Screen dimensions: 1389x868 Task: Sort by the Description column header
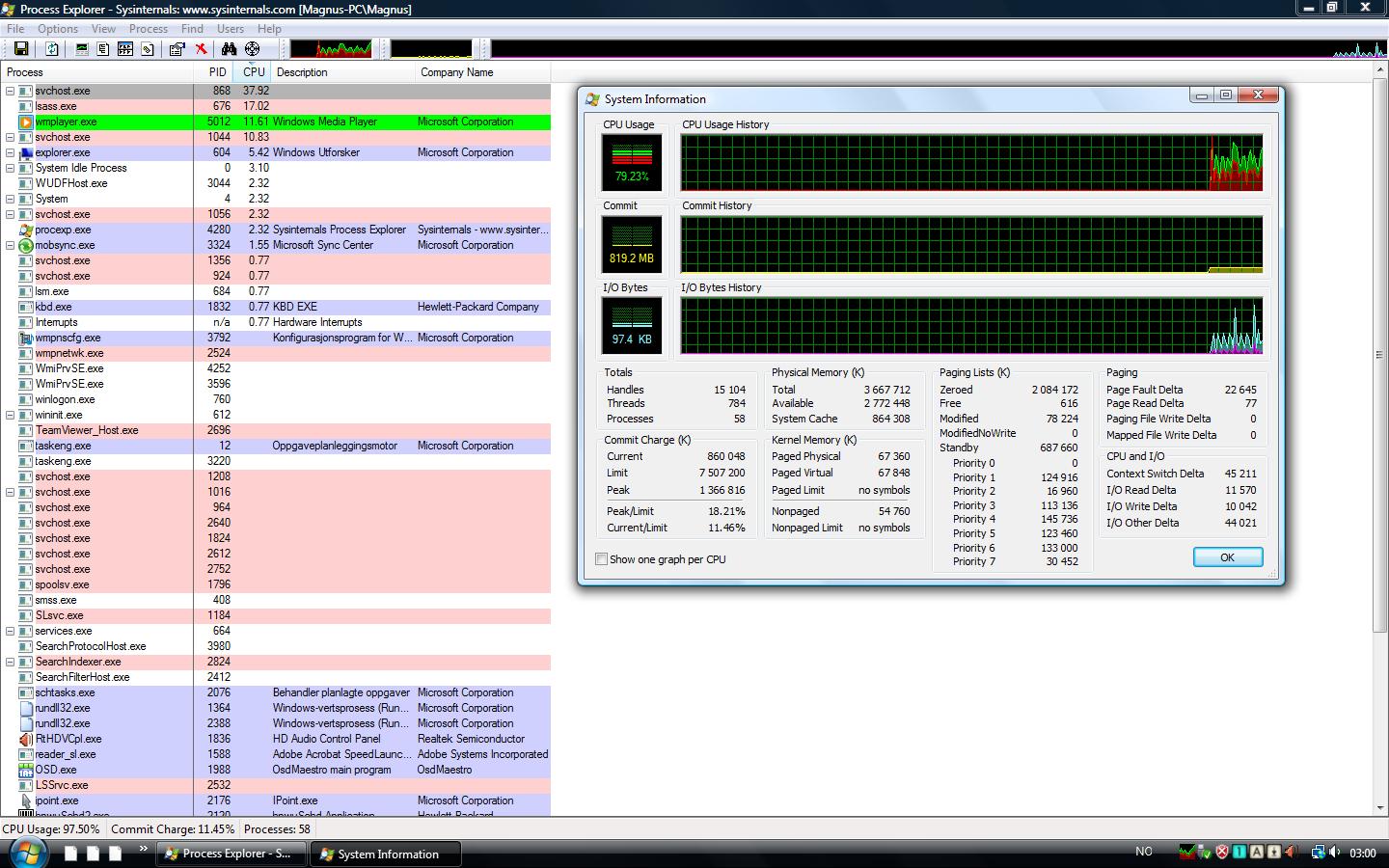343,72
